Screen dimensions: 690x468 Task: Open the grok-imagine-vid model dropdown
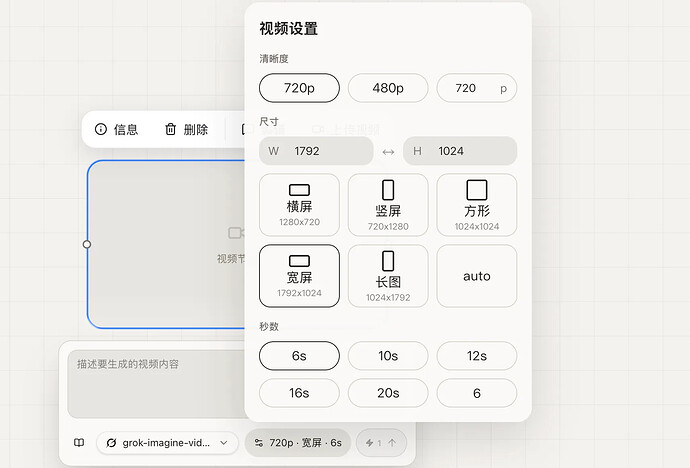coord(167,442)
